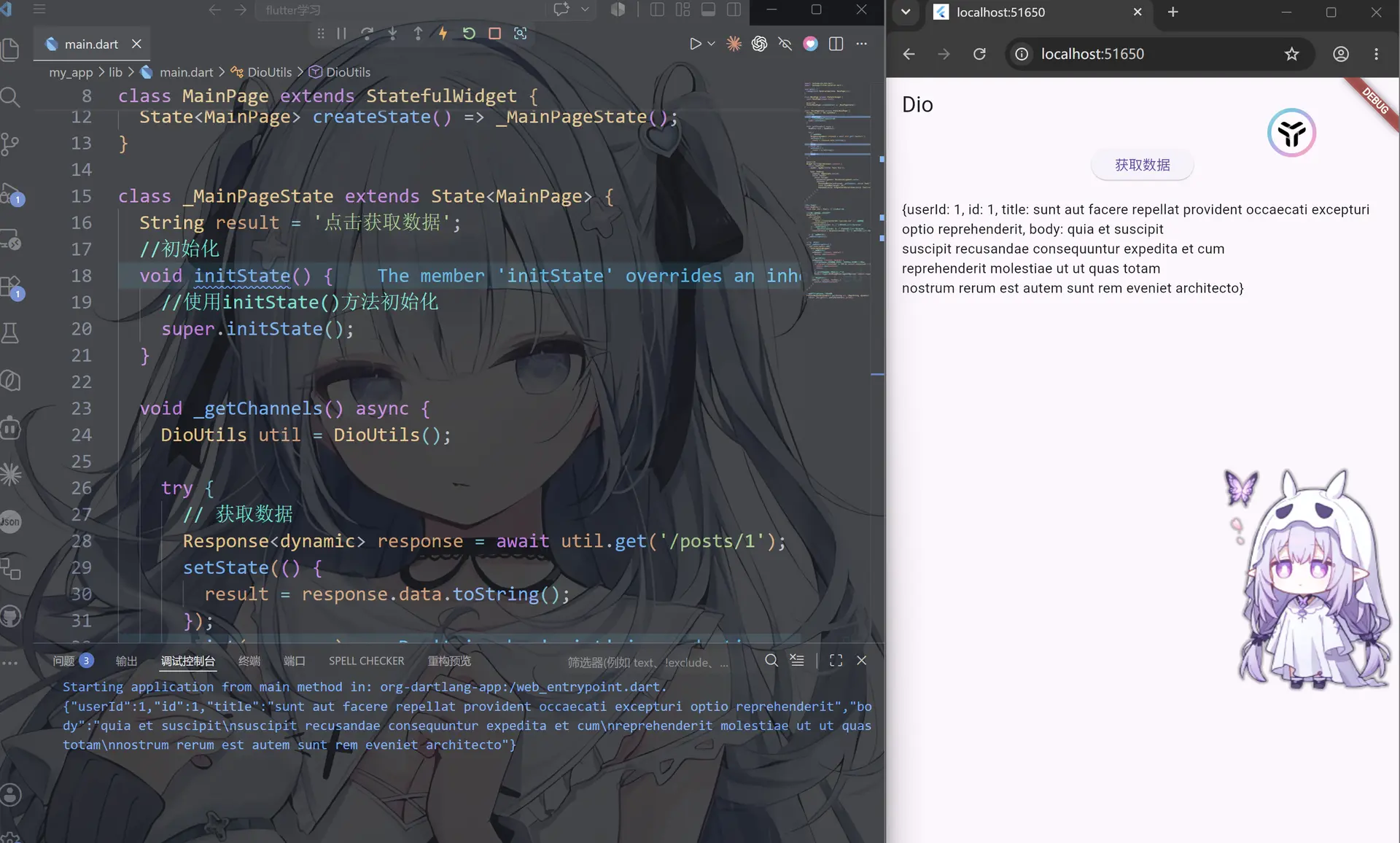This screenshot has height=843, width=1400.
Task: Click the flutter学习 command center search box
Action: pyautogui.click(x=400, y=9)
